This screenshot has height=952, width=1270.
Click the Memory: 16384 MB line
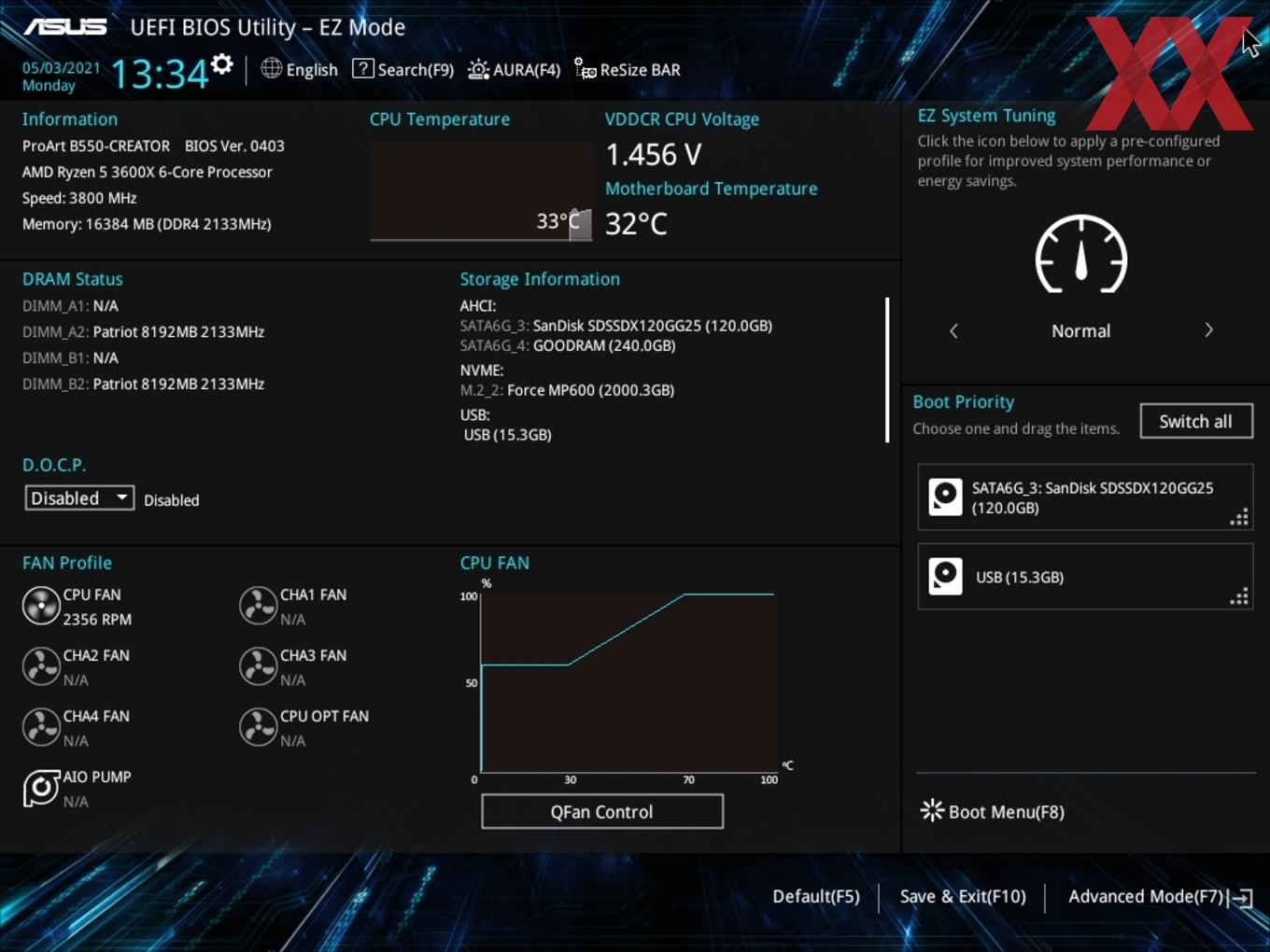point(147,224)
